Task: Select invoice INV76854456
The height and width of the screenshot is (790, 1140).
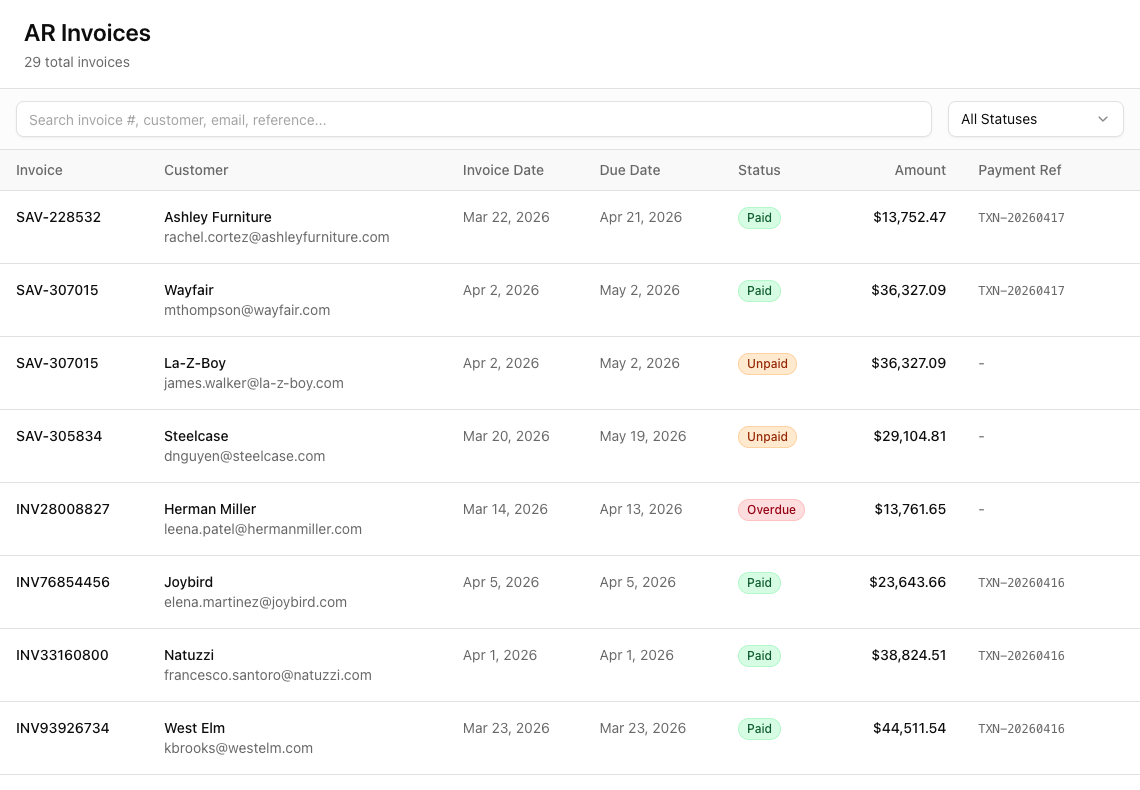Action: point(63,582)
